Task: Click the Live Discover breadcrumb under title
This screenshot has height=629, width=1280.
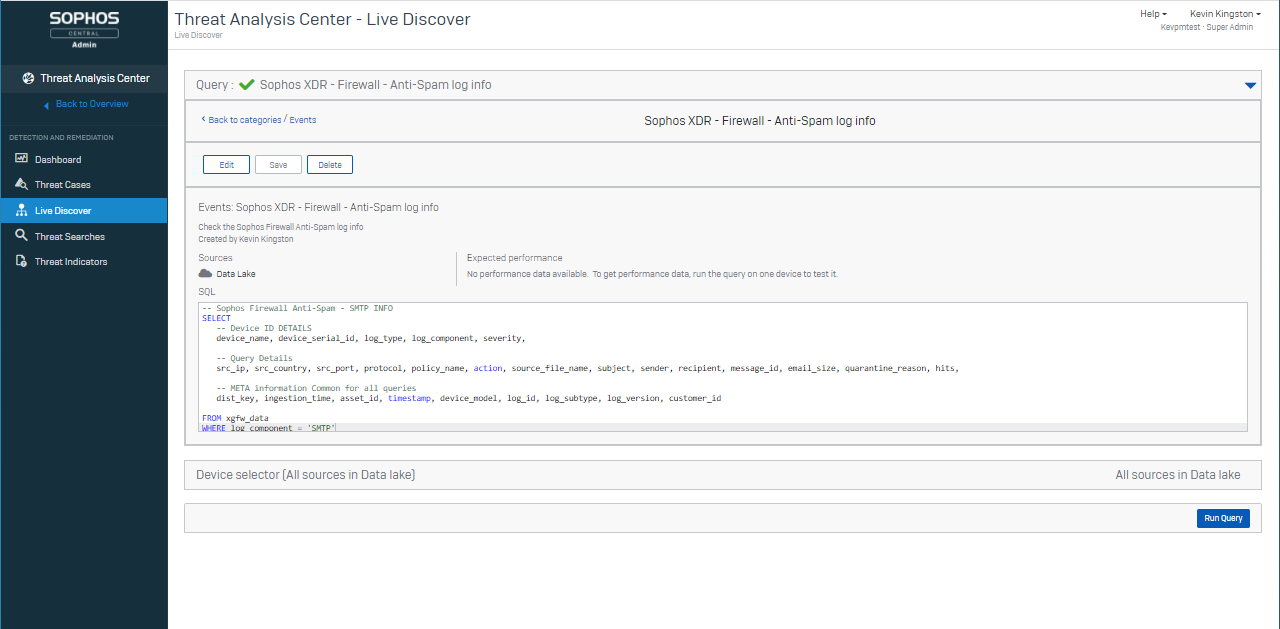Action: (198, 35)
